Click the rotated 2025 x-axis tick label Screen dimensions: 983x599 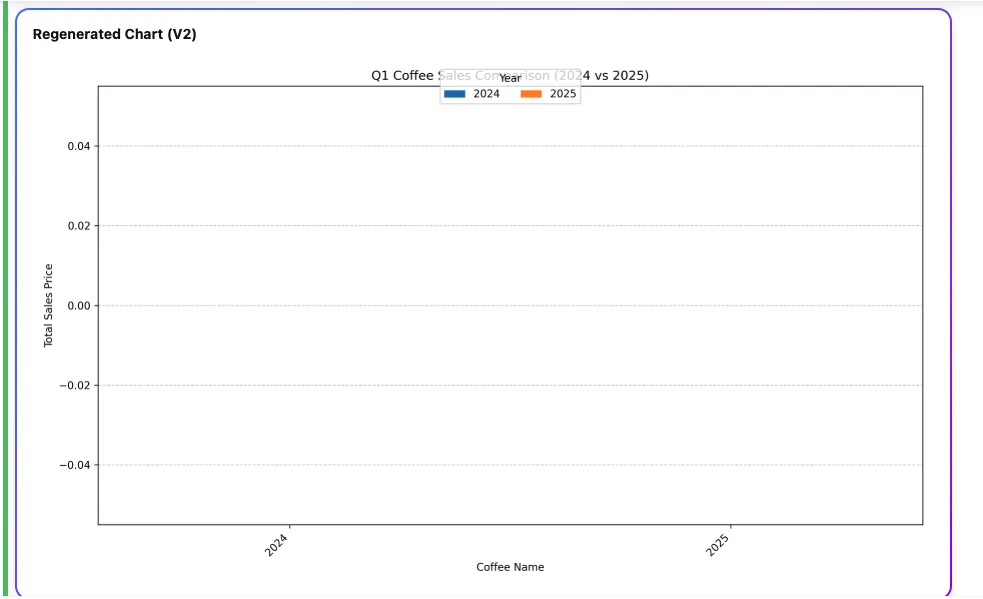click(x=717, y=544)
